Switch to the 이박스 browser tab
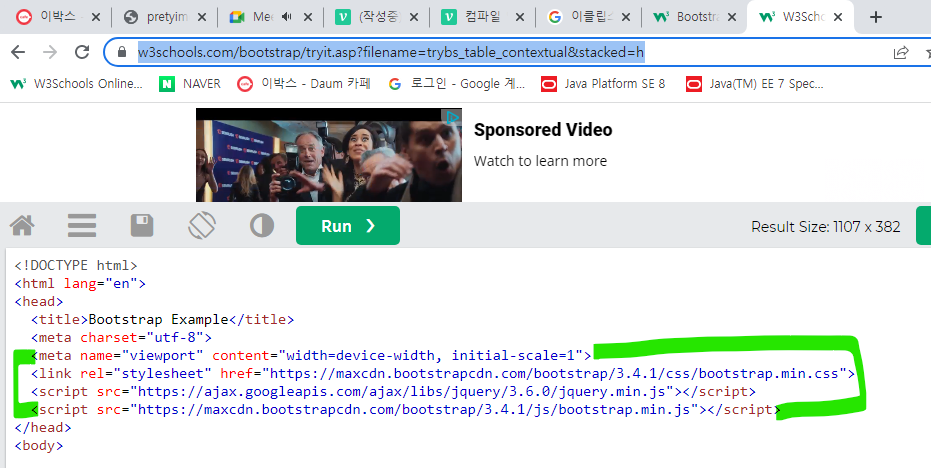The width and height of the screenshot is (931, 468). (58, 17)
